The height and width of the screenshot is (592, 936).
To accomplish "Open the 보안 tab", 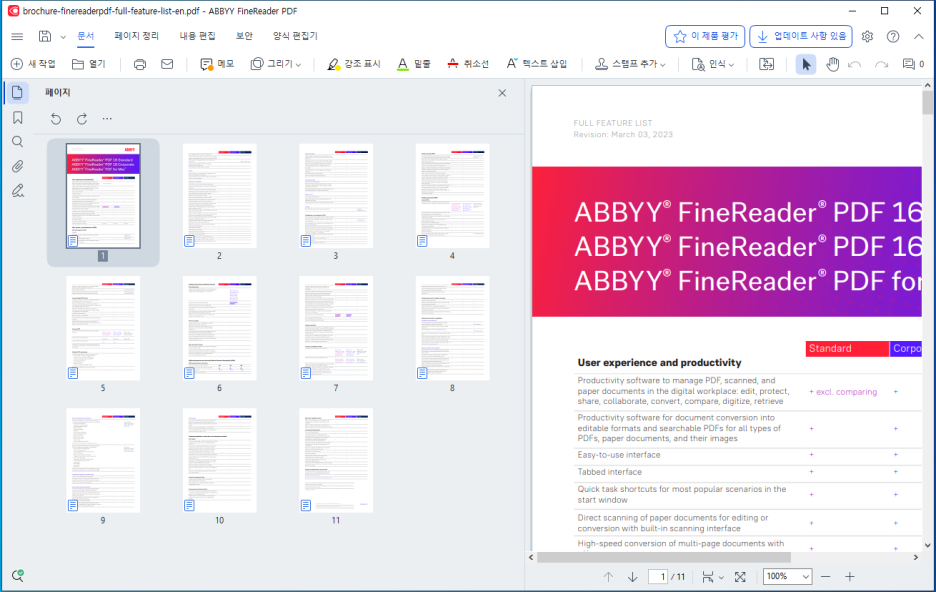I will [x=244, y=36].
